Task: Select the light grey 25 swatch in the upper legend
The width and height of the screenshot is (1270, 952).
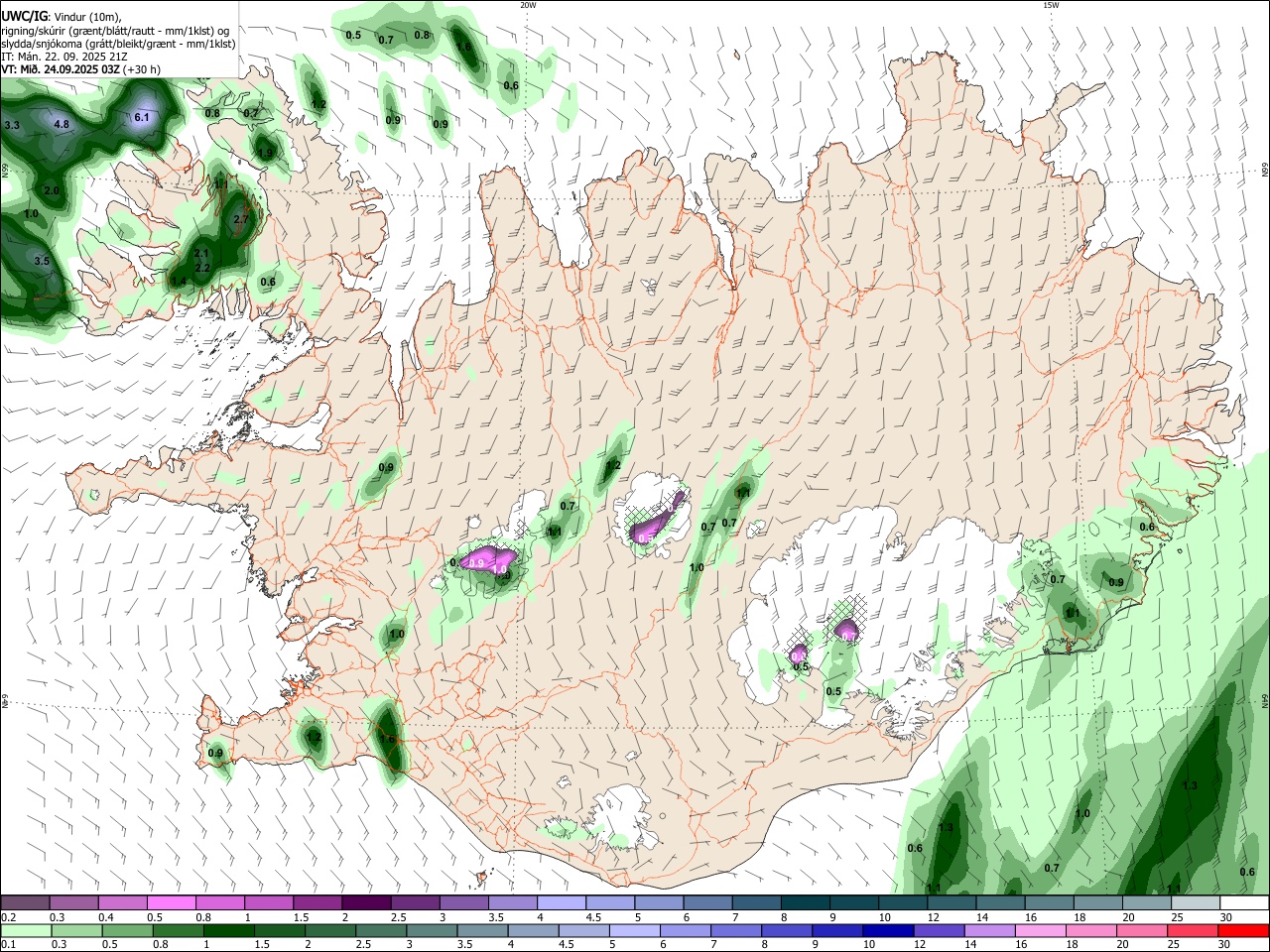Action: pos(1196,903)
